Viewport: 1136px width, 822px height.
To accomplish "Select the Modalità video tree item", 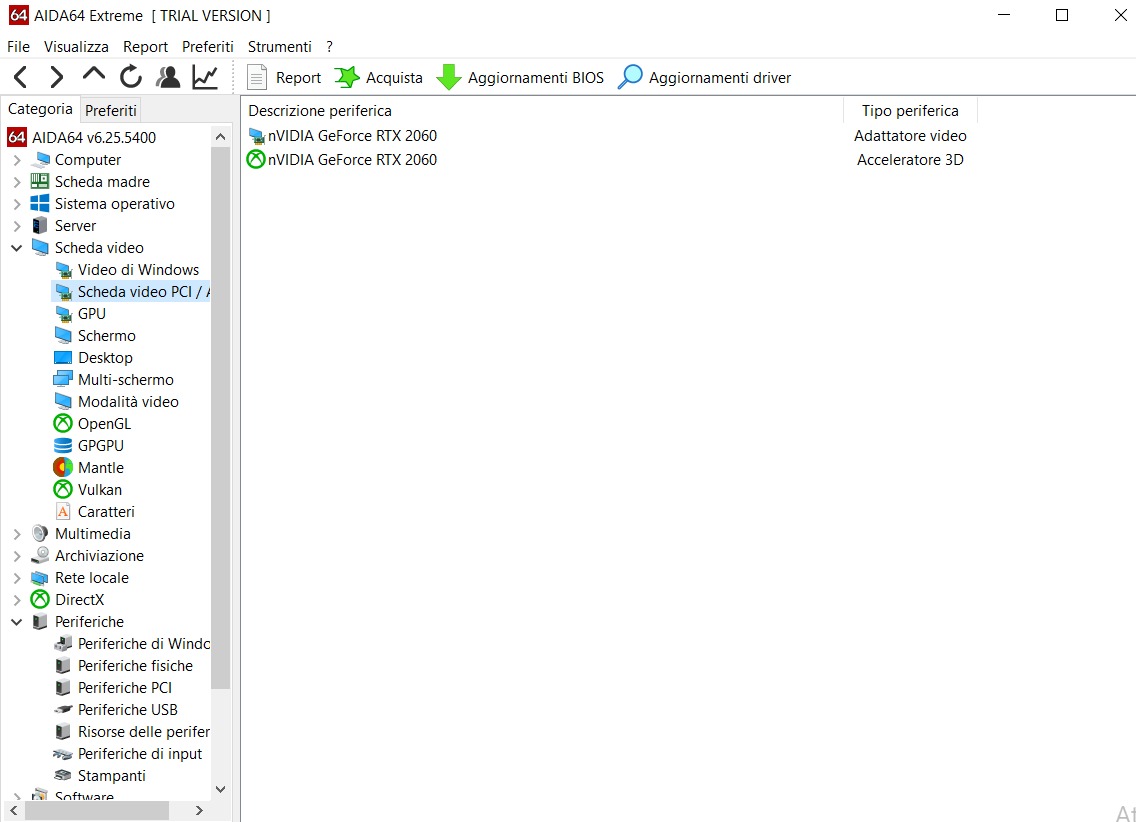I will tap(128, 401).
